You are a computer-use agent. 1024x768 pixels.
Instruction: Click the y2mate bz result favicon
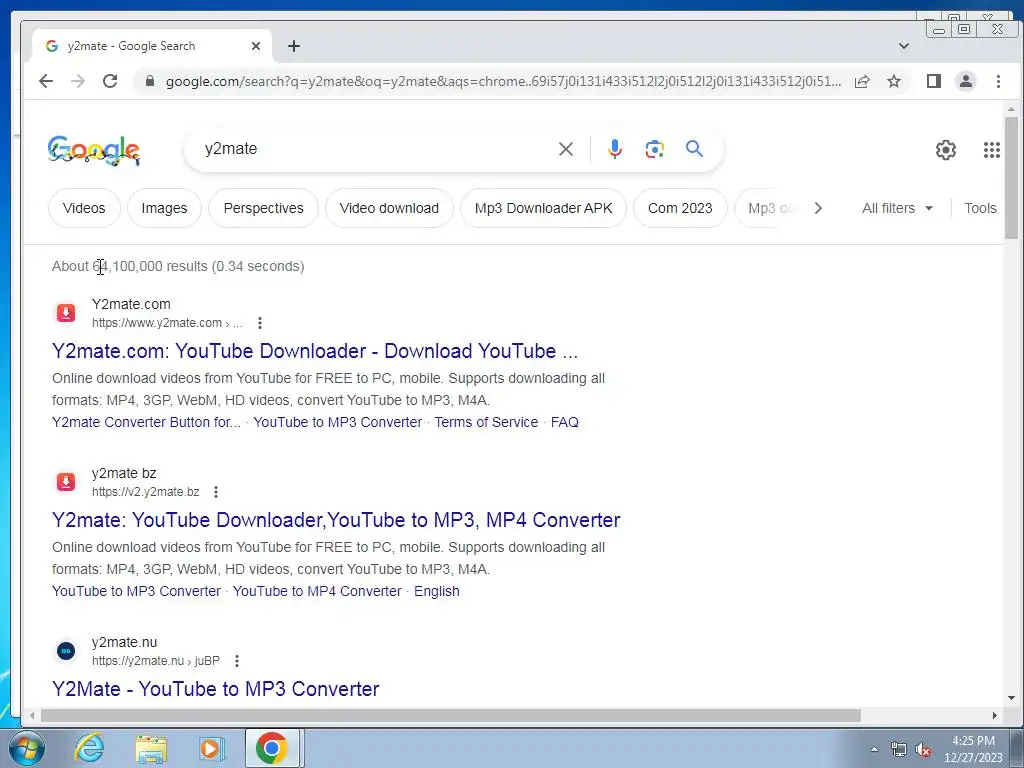(x=65, y=482)
